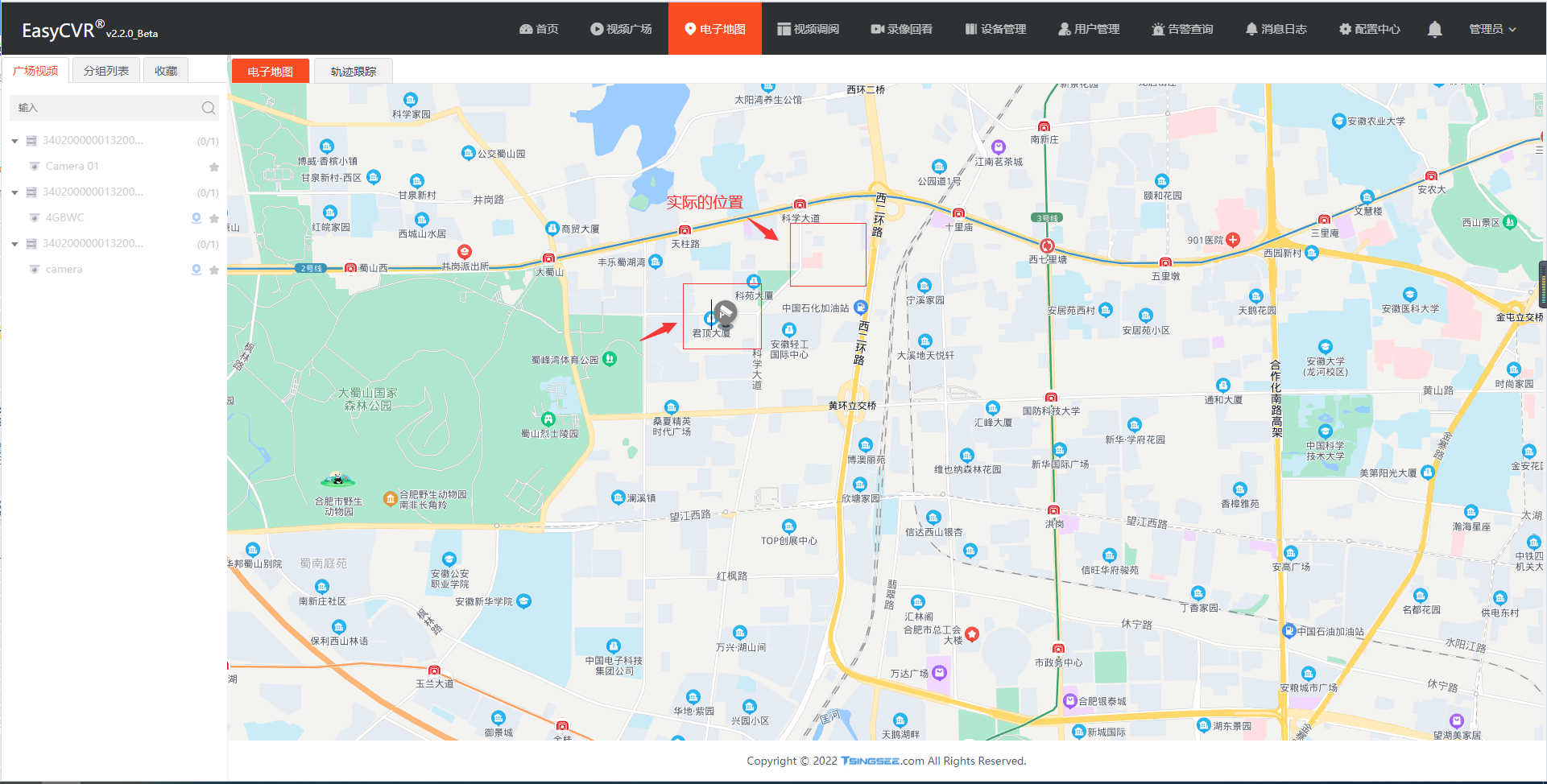Switch to the 广场视频 tab

tap(35, 71)
